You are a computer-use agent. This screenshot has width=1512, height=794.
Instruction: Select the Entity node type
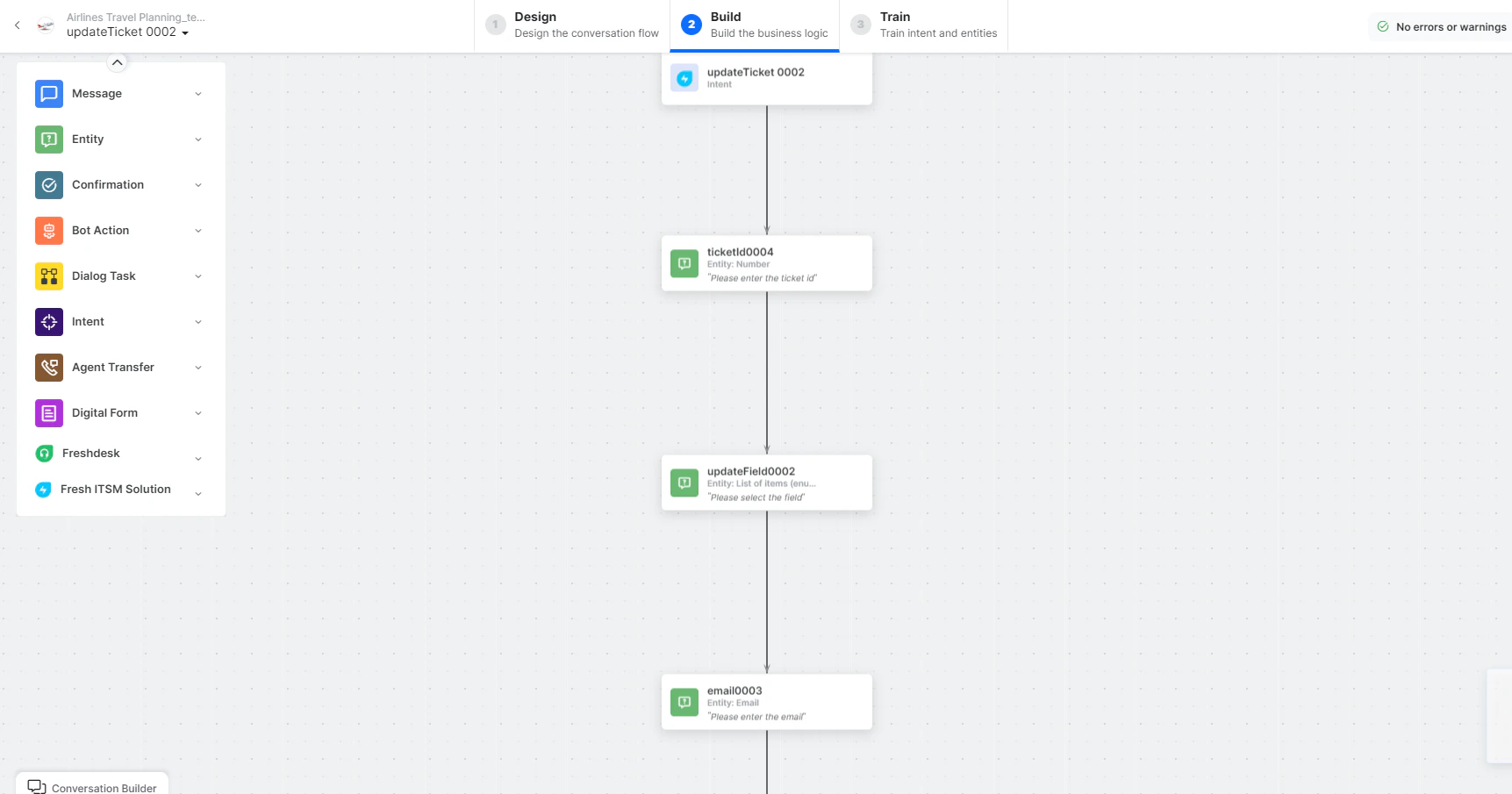coord(87,139)
